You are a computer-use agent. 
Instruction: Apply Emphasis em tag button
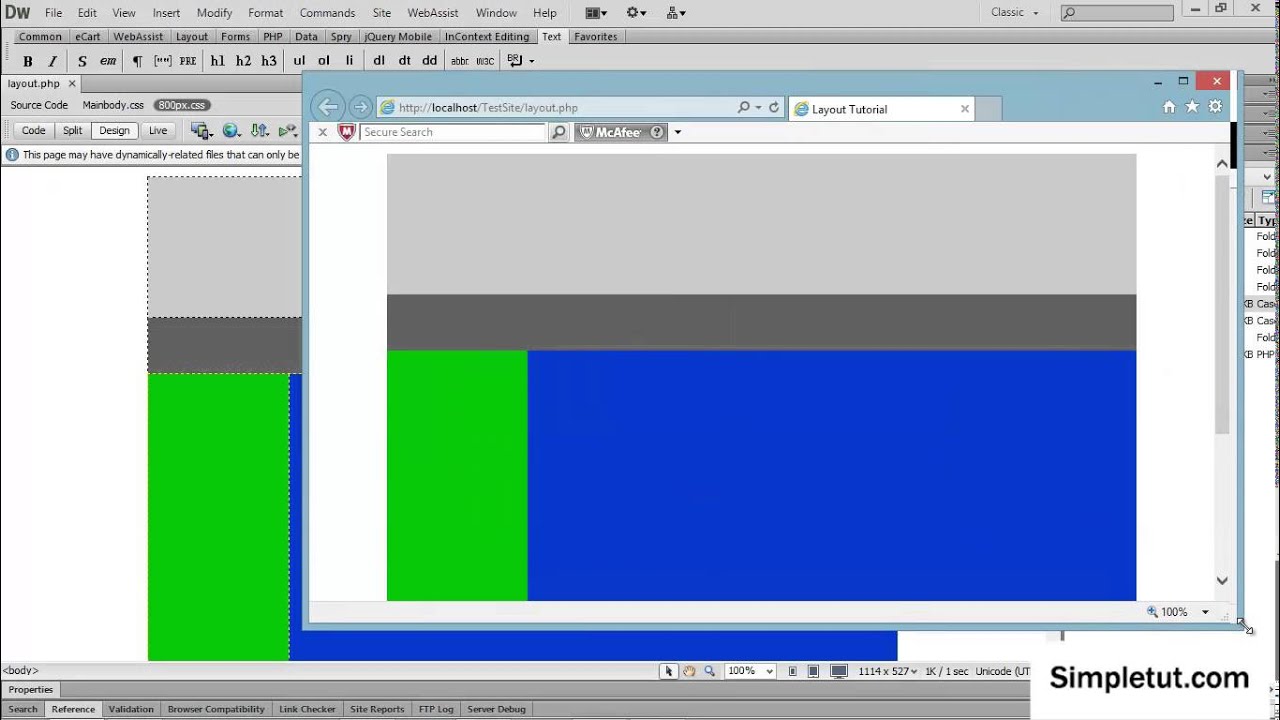[x=108, y=61]
